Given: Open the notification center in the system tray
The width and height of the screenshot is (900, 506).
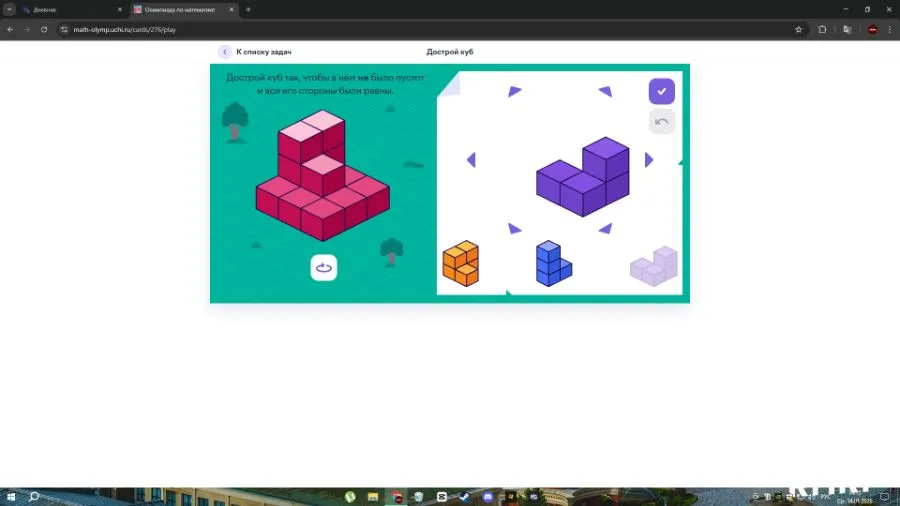Looking at the screenshot, I should point(885,497).
